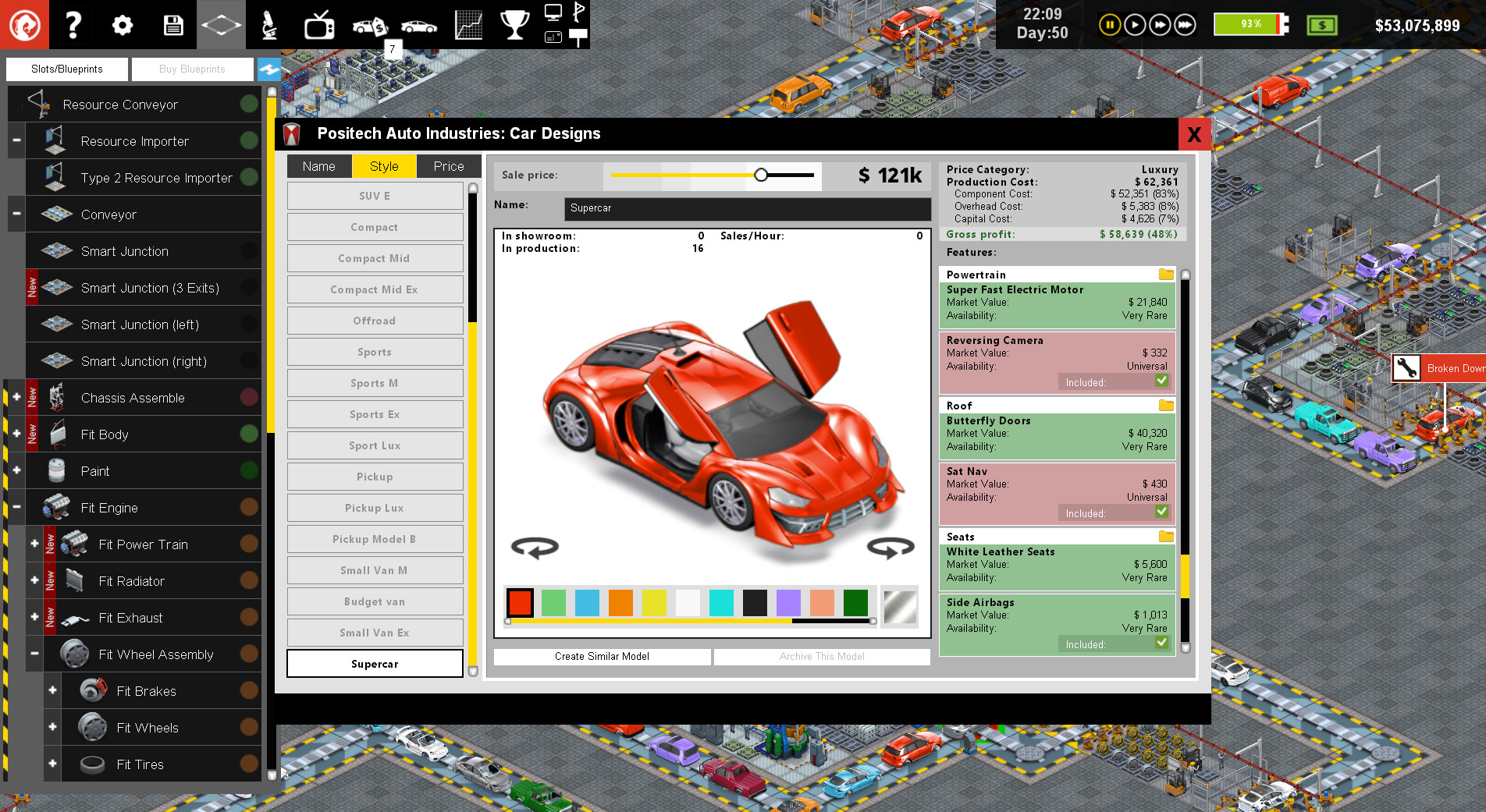
Task: Open the research screen with the microscope icon
Action: coord(269,24)
